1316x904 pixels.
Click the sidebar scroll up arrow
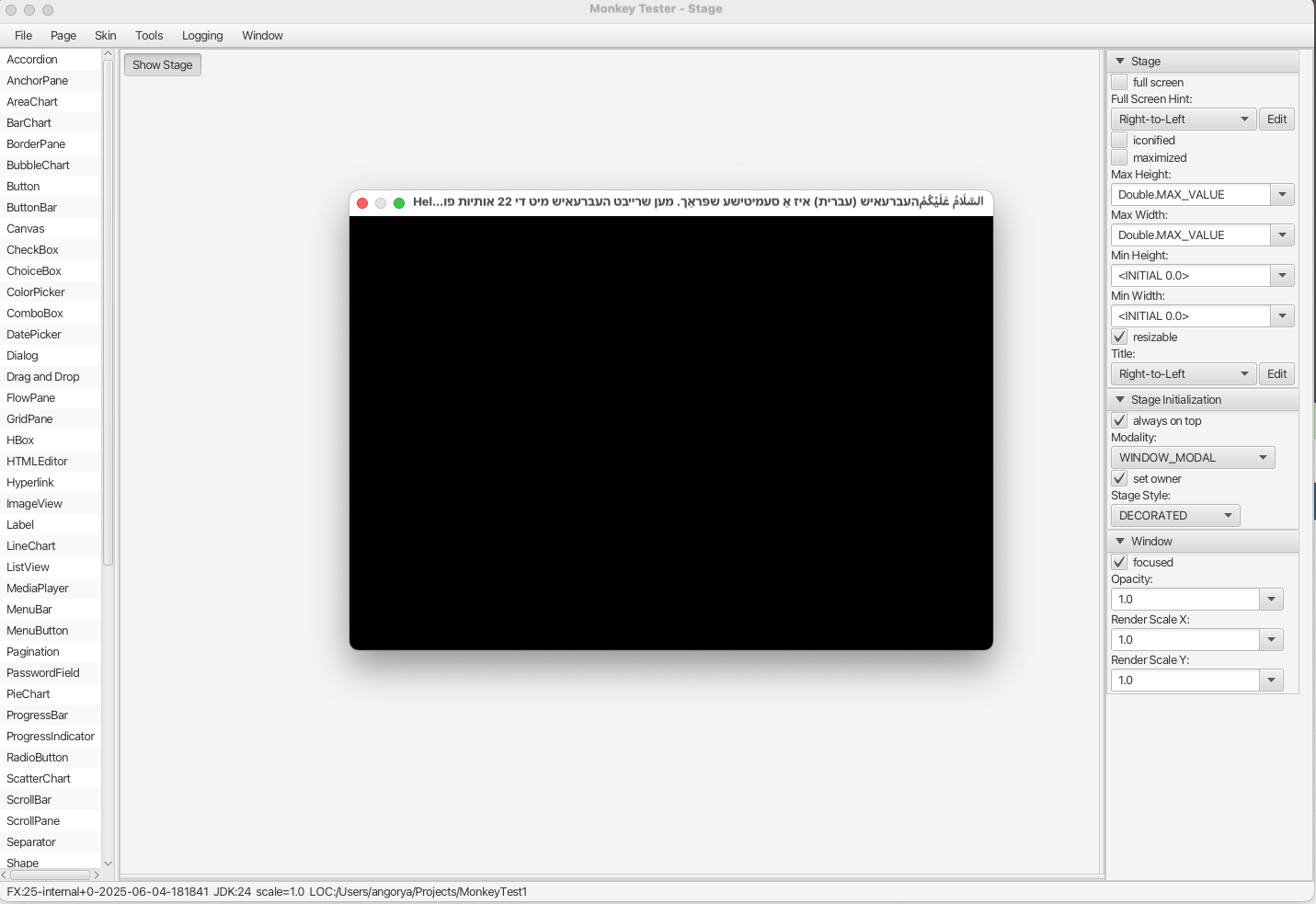pyautogui.click(x=108, y=54)
